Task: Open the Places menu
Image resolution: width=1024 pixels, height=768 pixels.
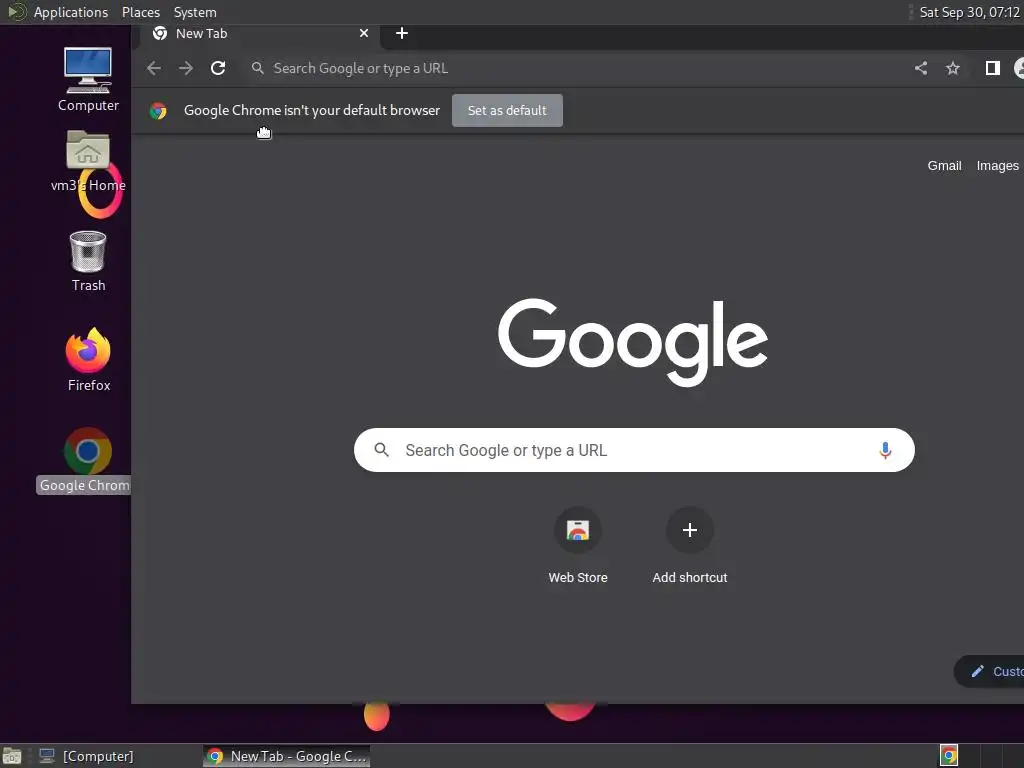Action: 140,12
